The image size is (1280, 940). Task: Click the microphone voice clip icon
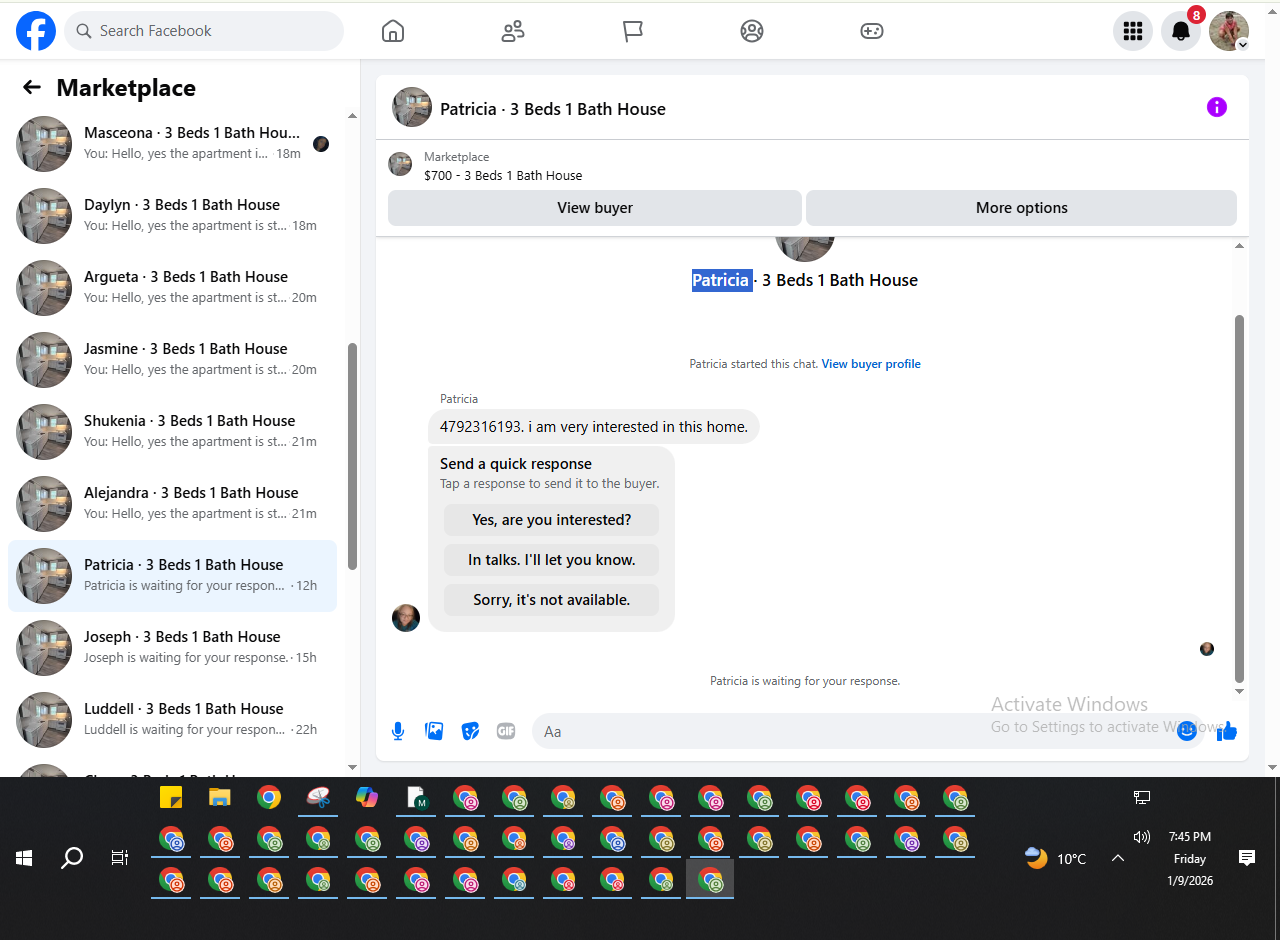tap(398, 731)
